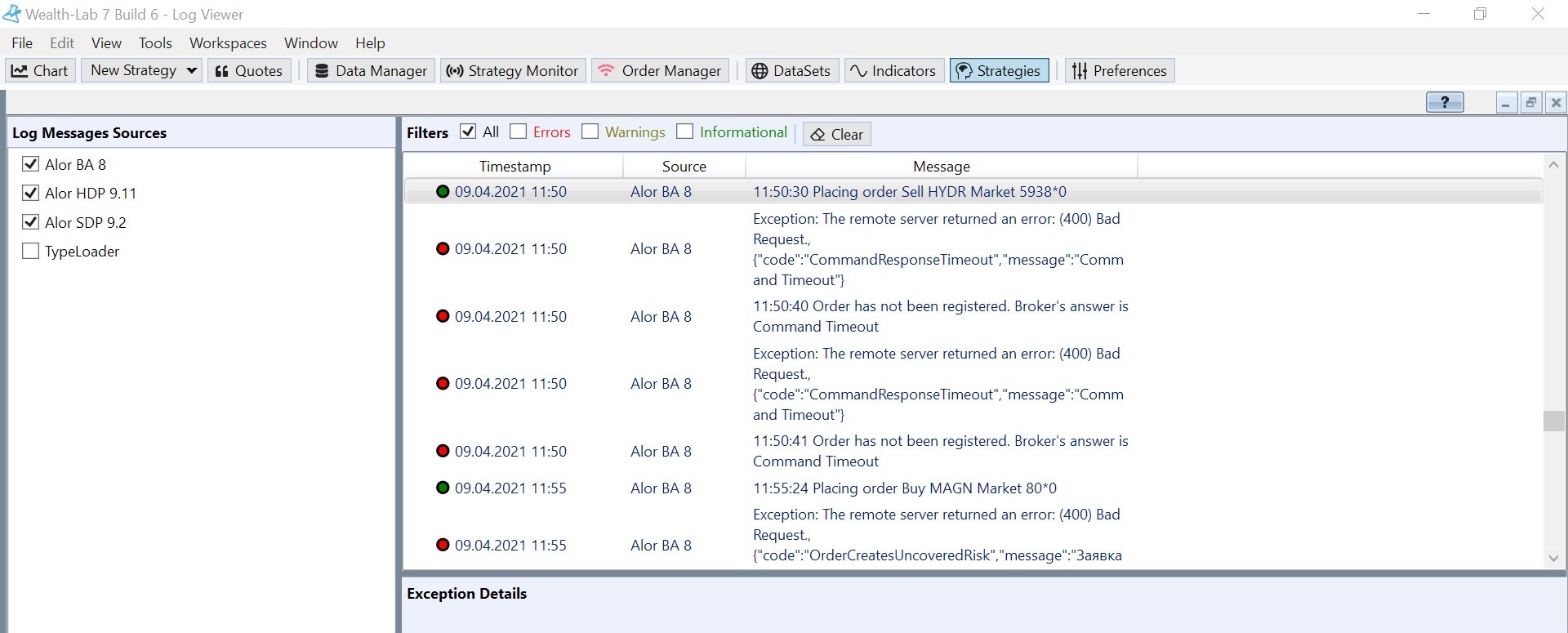
Task: Uncheck the Alor BA 8 source
Action: point(31,164)
